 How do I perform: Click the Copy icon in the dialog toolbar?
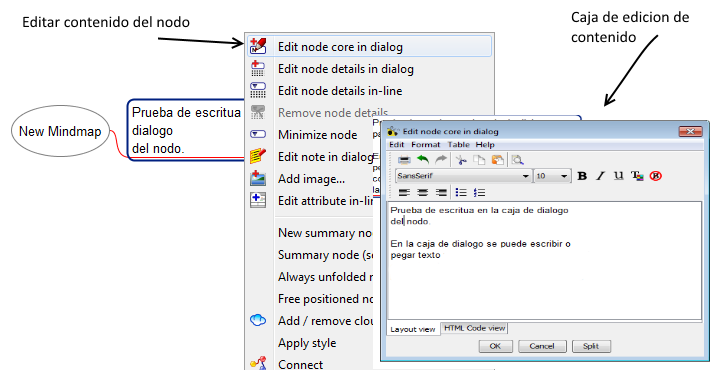tap(479, 160)
